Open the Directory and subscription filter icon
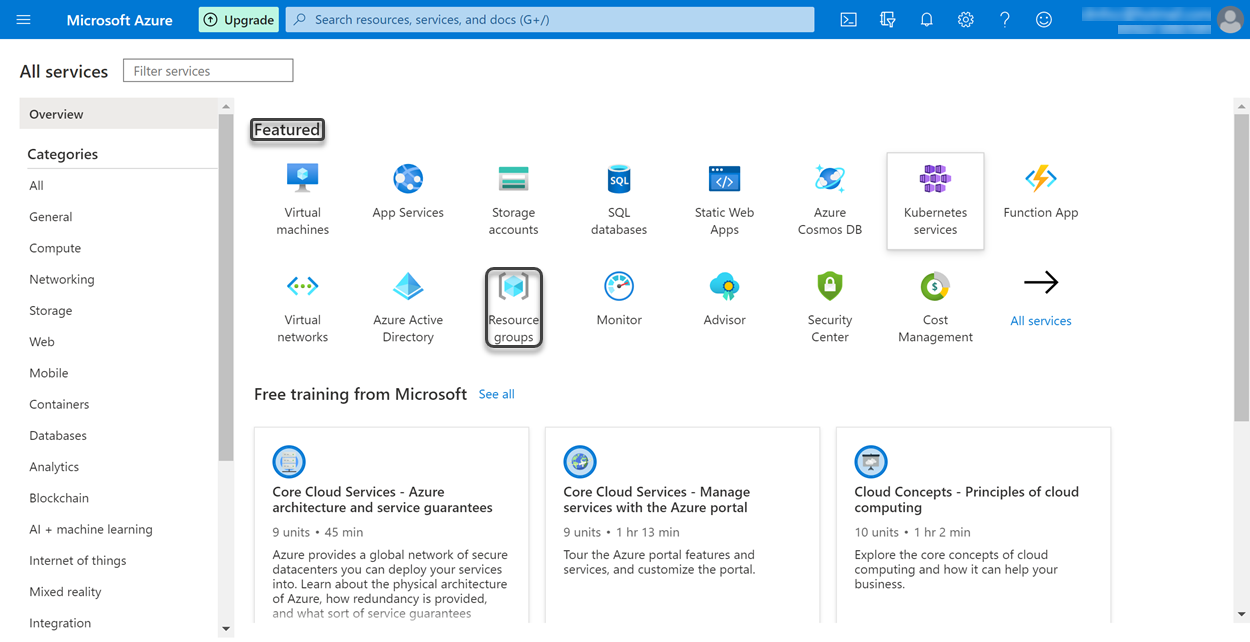The height and width of the screenshot is (642, 1250). [887, 20]
